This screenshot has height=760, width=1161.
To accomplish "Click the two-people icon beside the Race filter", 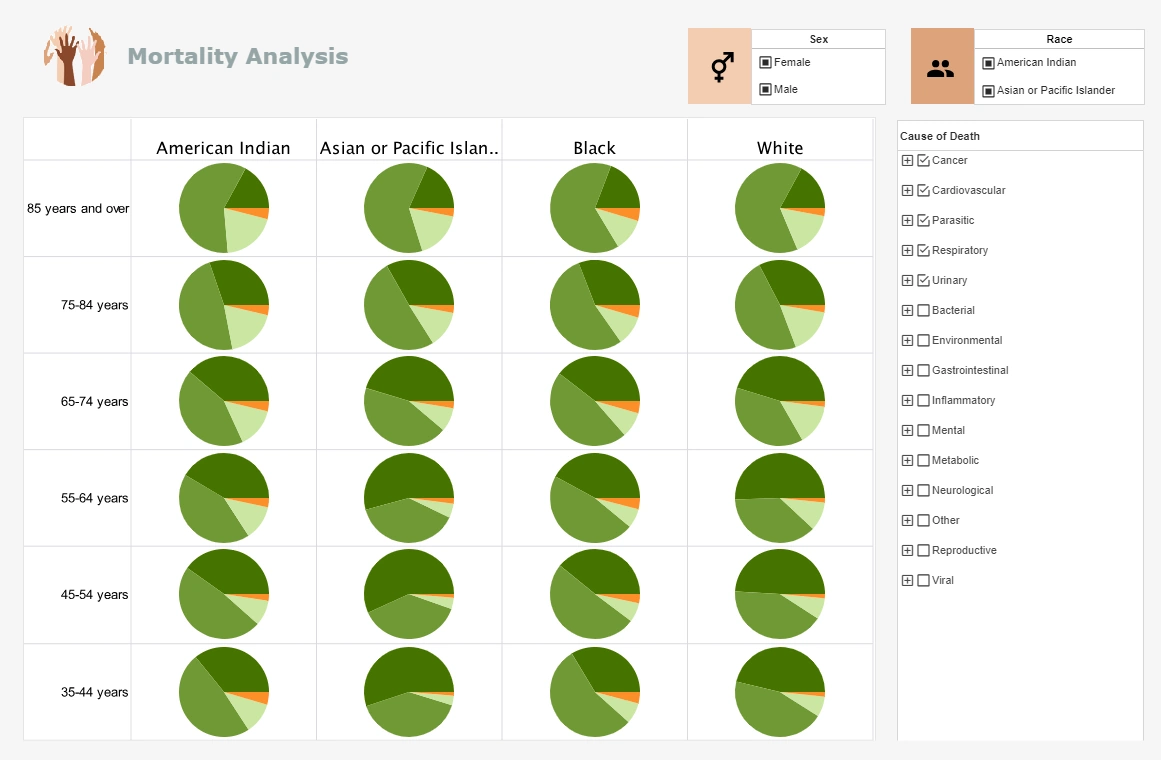I will click(941, 68).
